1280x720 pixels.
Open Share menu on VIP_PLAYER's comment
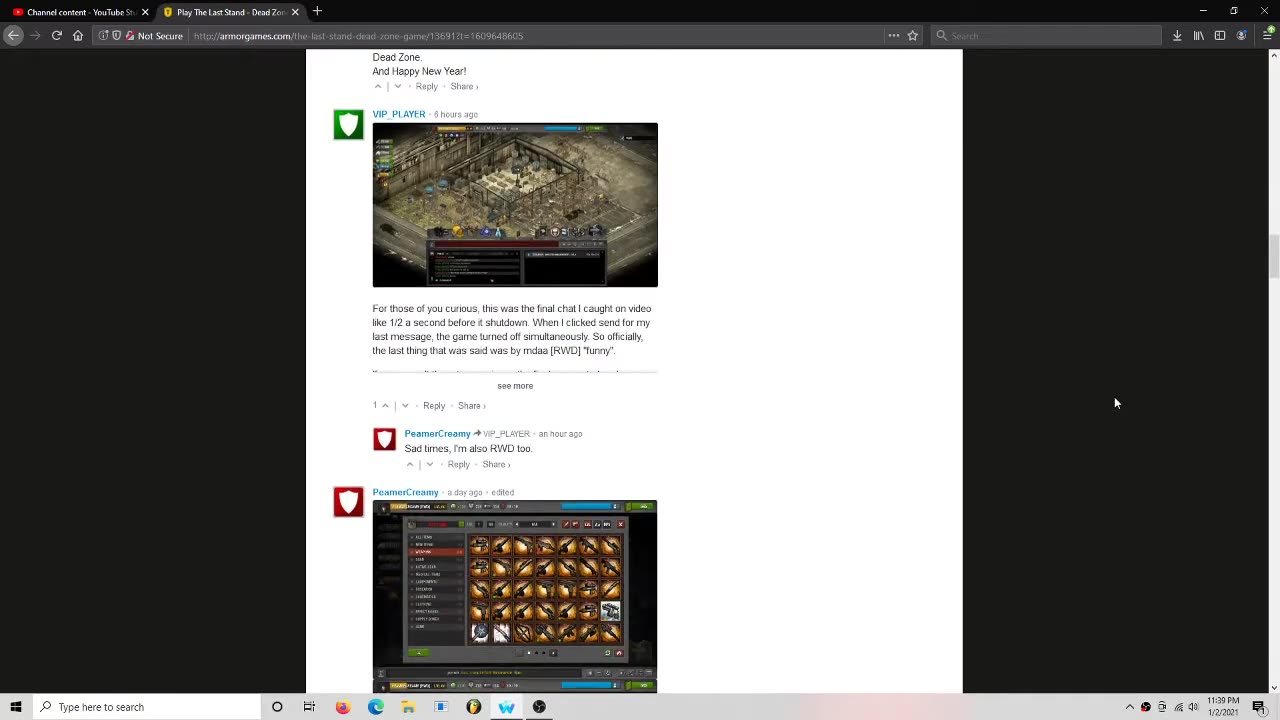(x=471, y=405)
